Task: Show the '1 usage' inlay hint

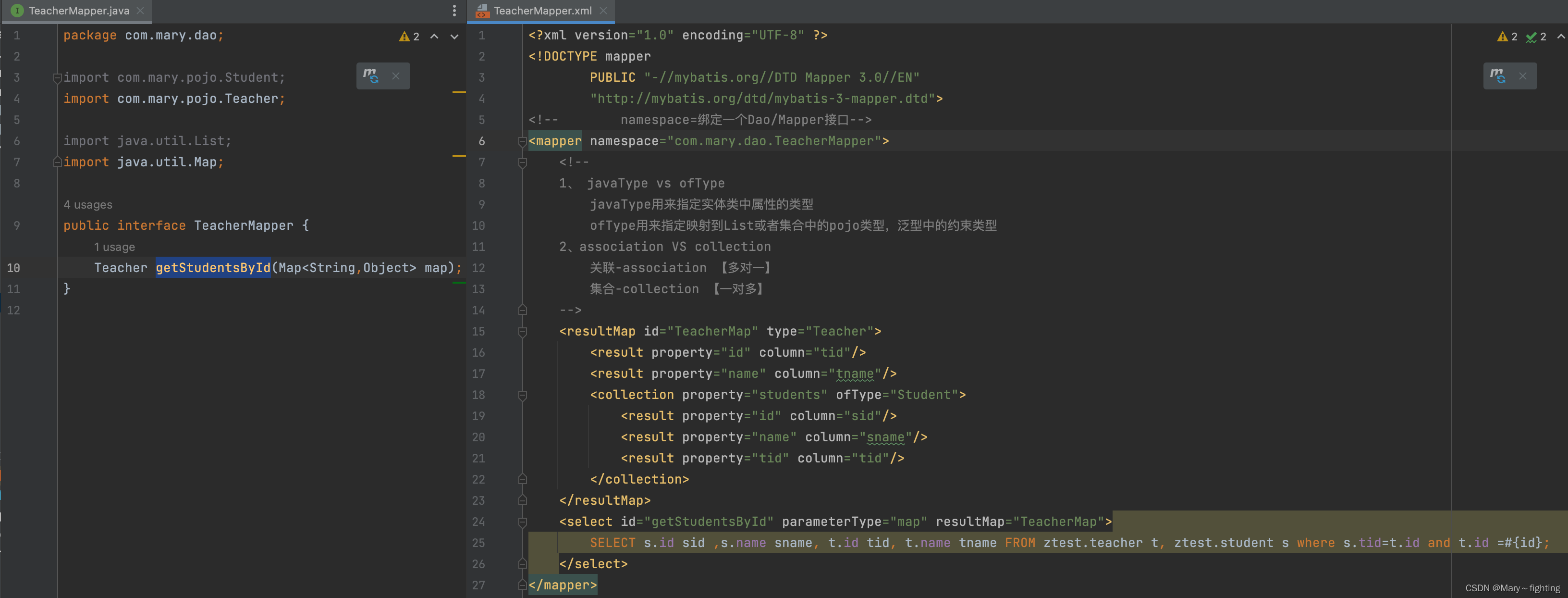Action: (x=114, y=247)
